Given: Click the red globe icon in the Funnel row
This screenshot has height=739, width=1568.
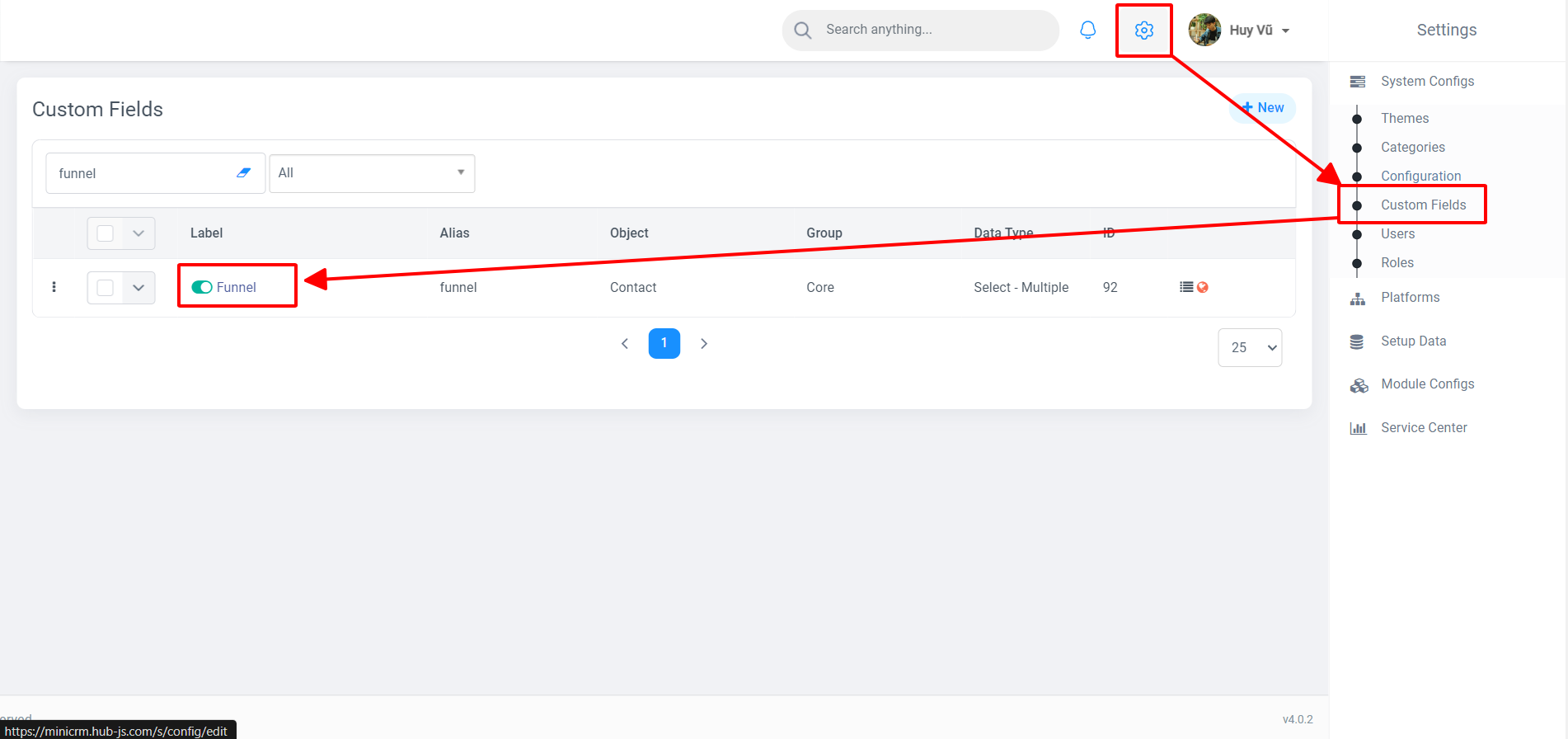Looking at the screenshot, I should pyautogui.click(x=1203, y=287).
